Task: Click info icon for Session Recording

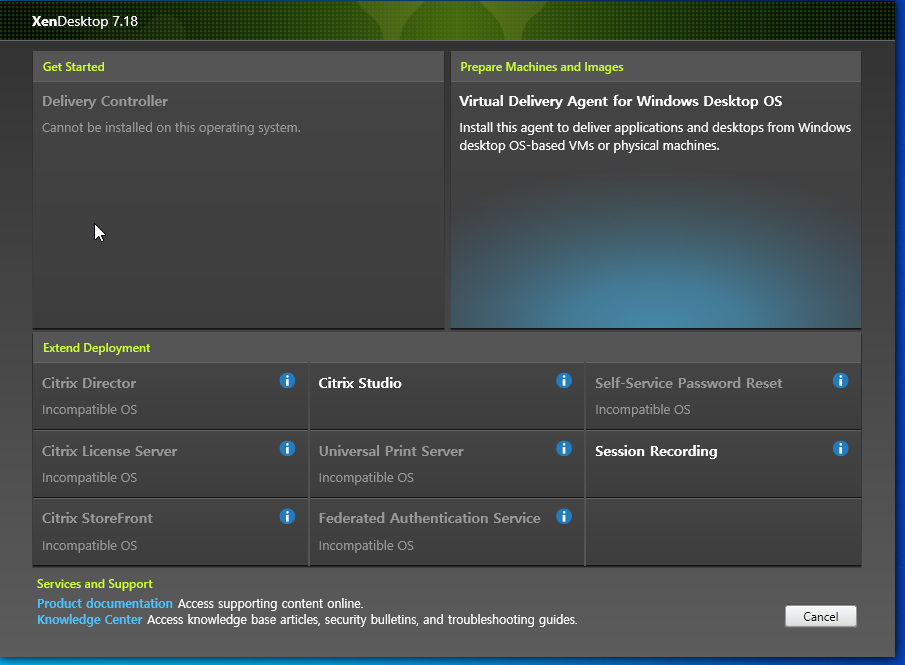Action: tap(840, 449)
